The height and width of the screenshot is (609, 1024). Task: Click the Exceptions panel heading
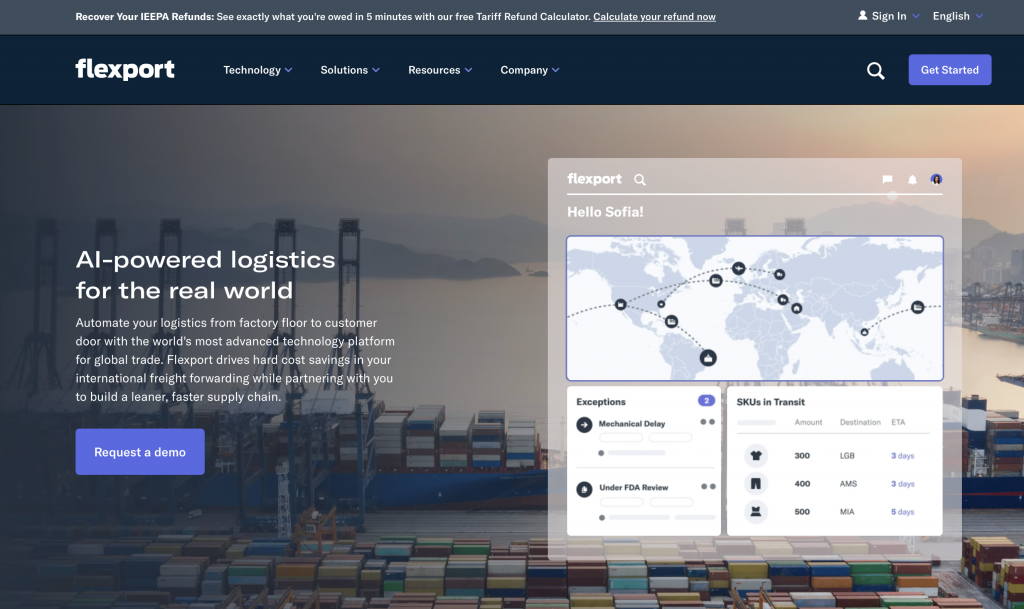[601, 401]
